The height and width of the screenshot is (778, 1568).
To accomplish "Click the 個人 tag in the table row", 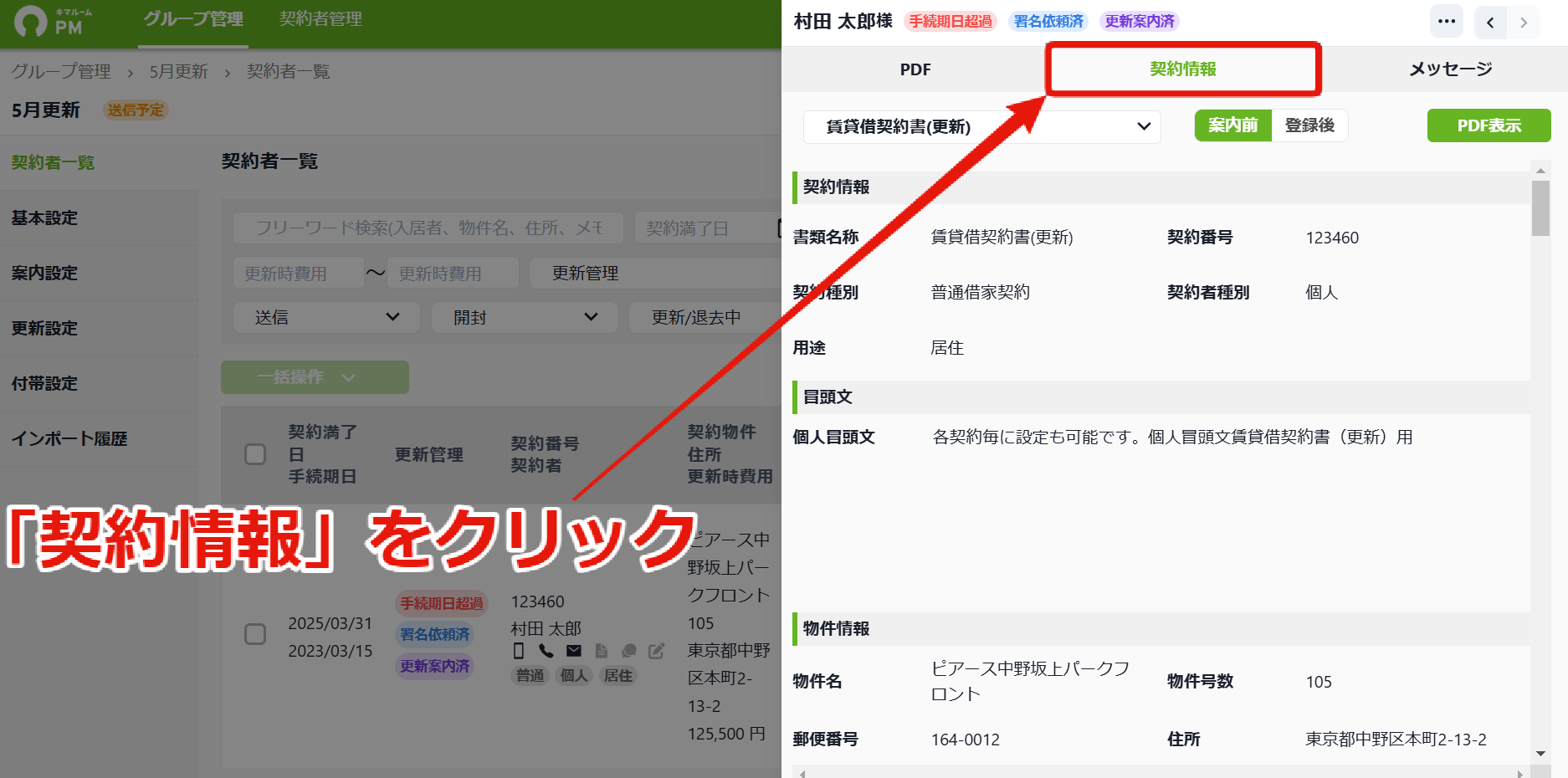I will tap(574, 676).
